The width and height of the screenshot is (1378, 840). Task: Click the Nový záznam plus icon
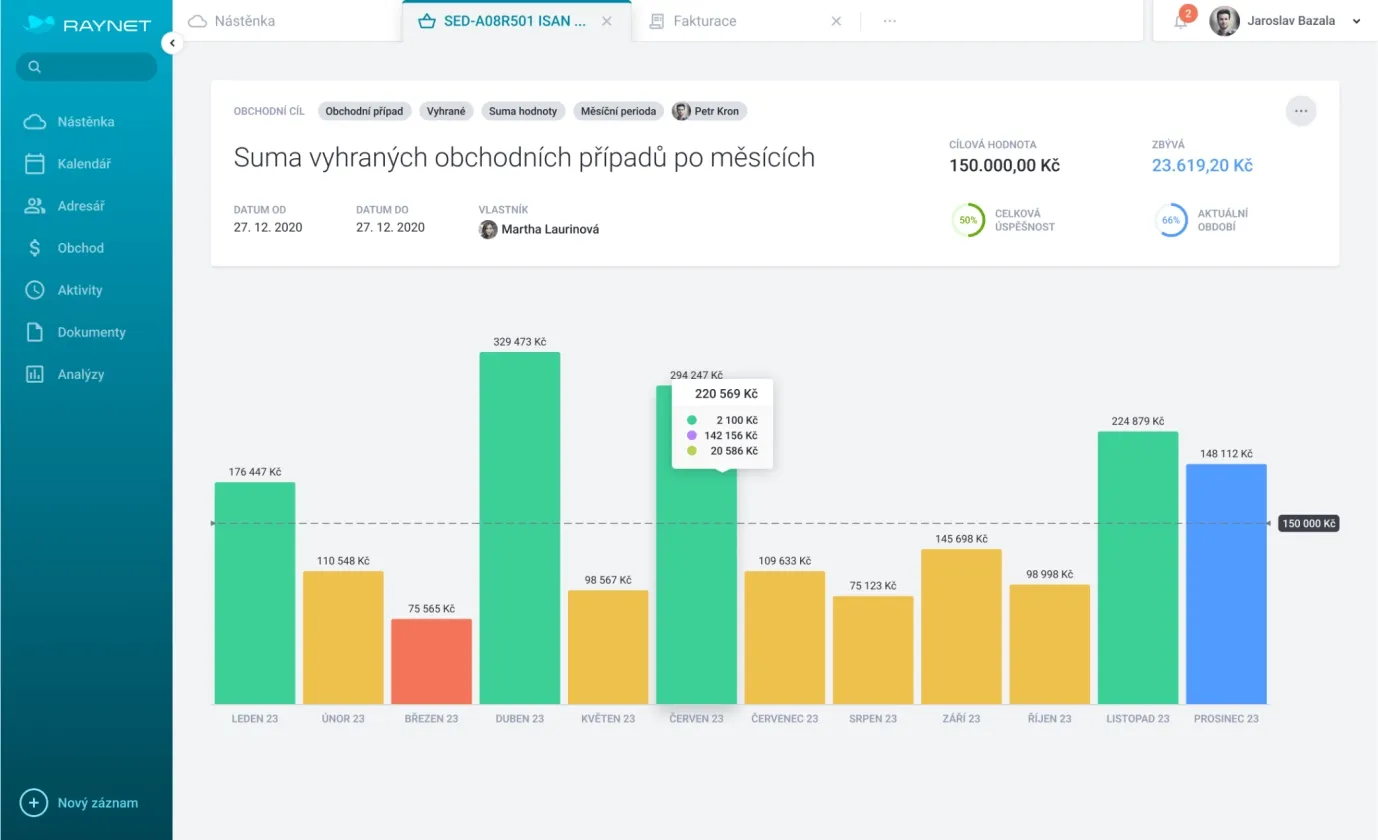pyautogui.click(x=34, y=803)
